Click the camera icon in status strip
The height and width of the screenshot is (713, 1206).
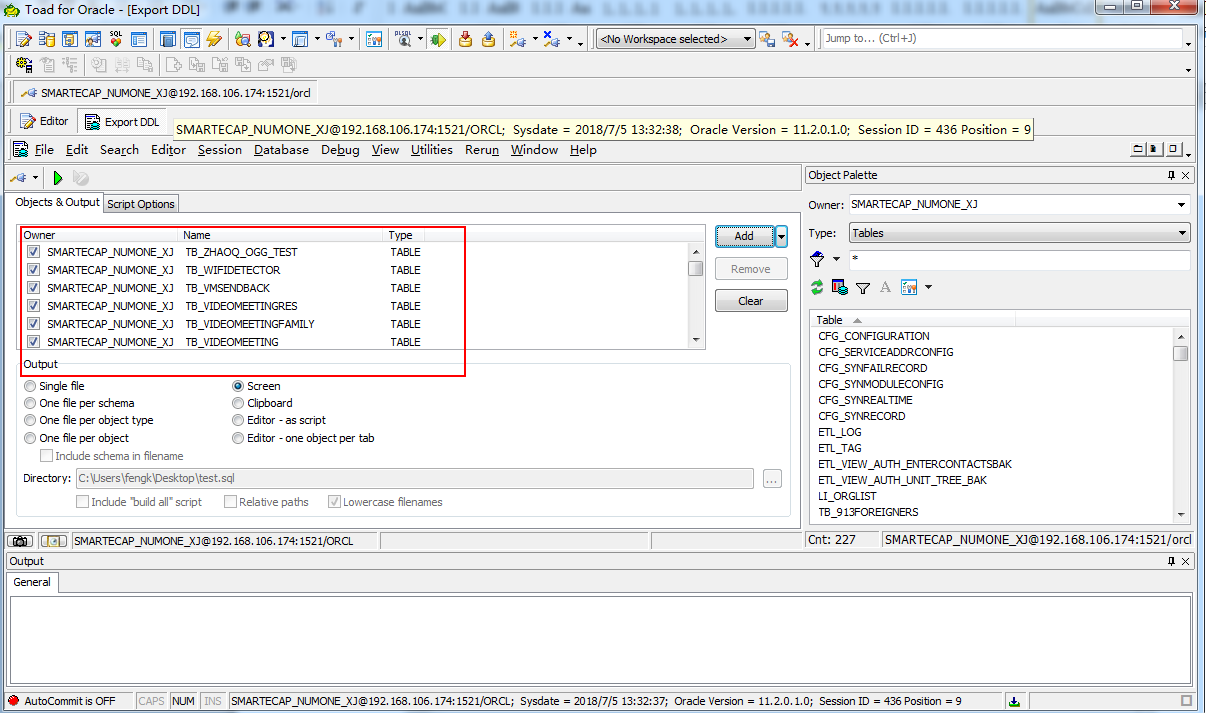[x=20, y=540]
